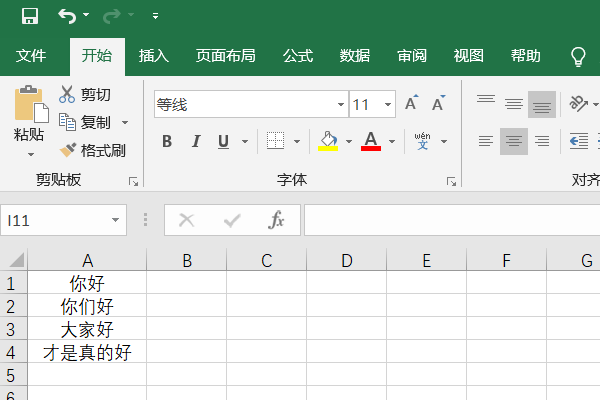600x400 pixels.
Task: Select cell A4 containing 才是真的好
Action: (x=87, y=351)
